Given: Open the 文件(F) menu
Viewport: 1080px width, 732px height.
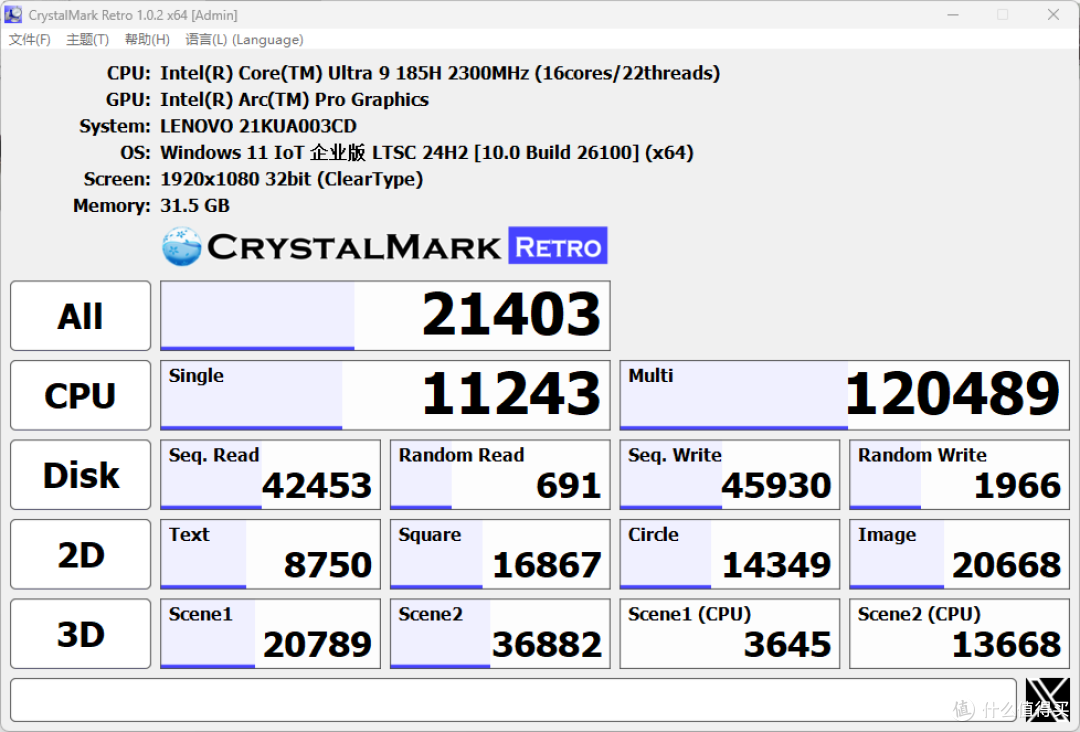Looking at the screenshot, I should tap(30, 40).
